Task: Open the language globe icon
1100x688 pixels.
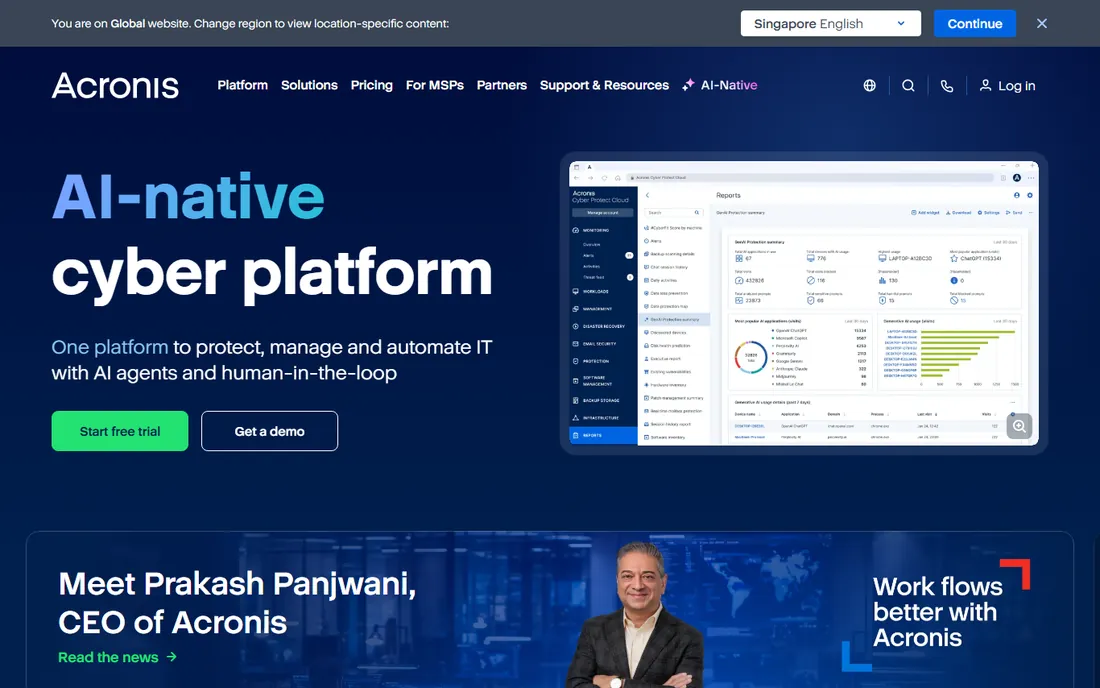Action: [x=869, y=86]
